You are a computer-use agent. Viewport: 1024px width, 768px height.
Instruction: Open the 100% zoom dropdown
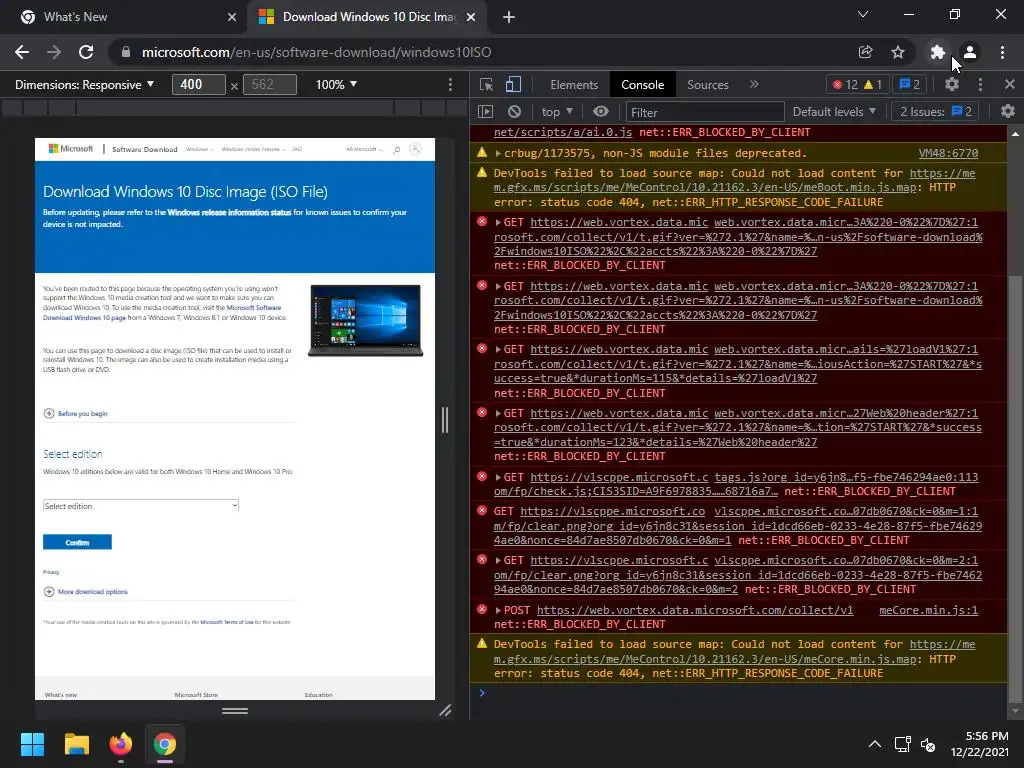click(336, 84)
